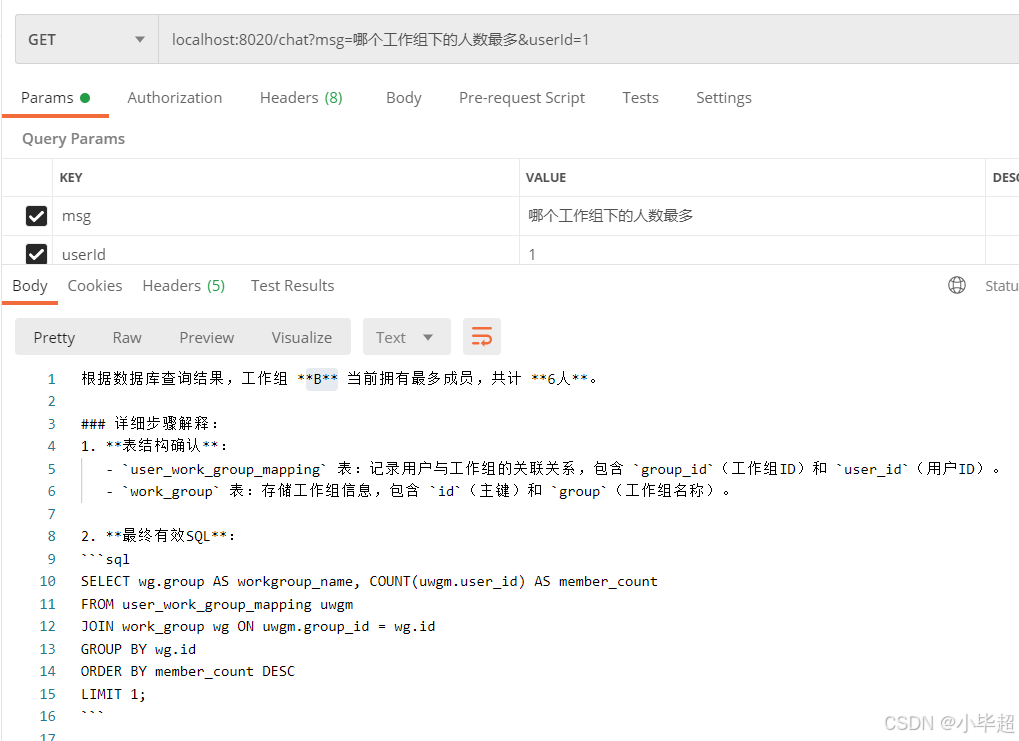Open the response Cookies tab
The height and width of the screenshot is (741, 1019).
[x=95, y=286]
